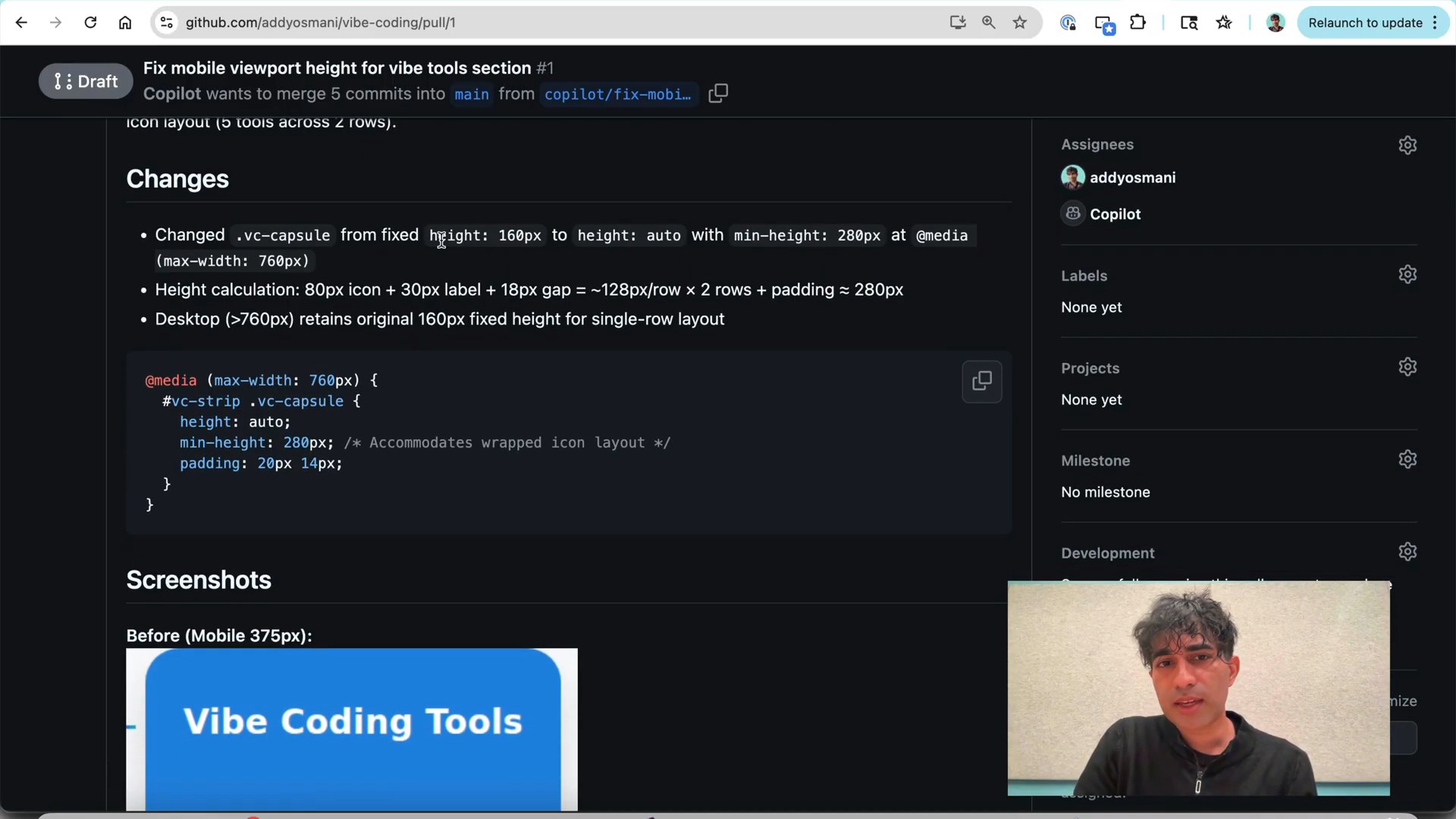
Task: Click the No milestone text
Action: [1106, 492]
